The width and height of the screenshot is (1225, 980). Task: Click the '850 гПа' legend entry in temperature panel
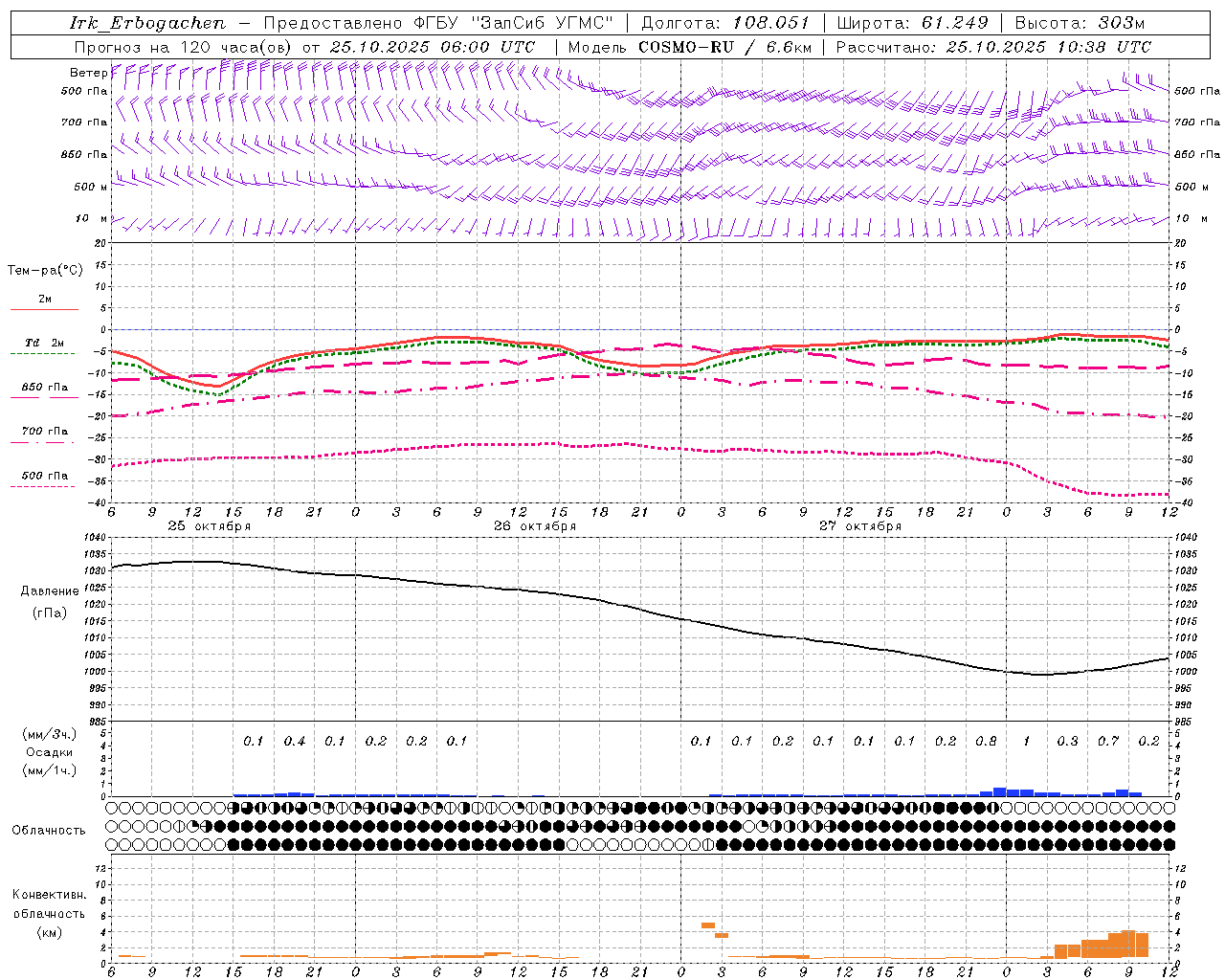click(44, 388)
